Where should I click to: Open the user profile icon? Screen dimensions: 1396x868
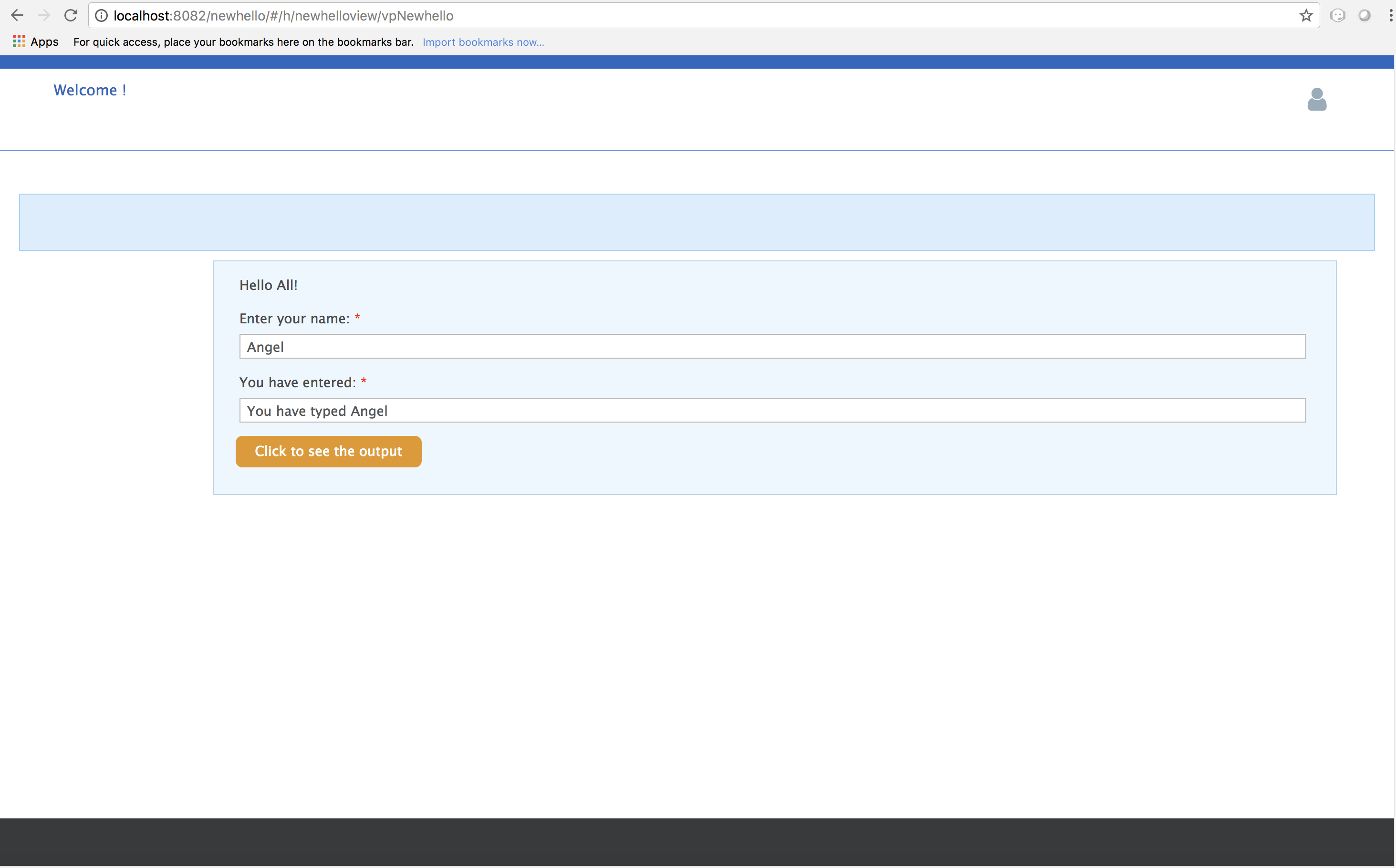tap(1316, 99)
